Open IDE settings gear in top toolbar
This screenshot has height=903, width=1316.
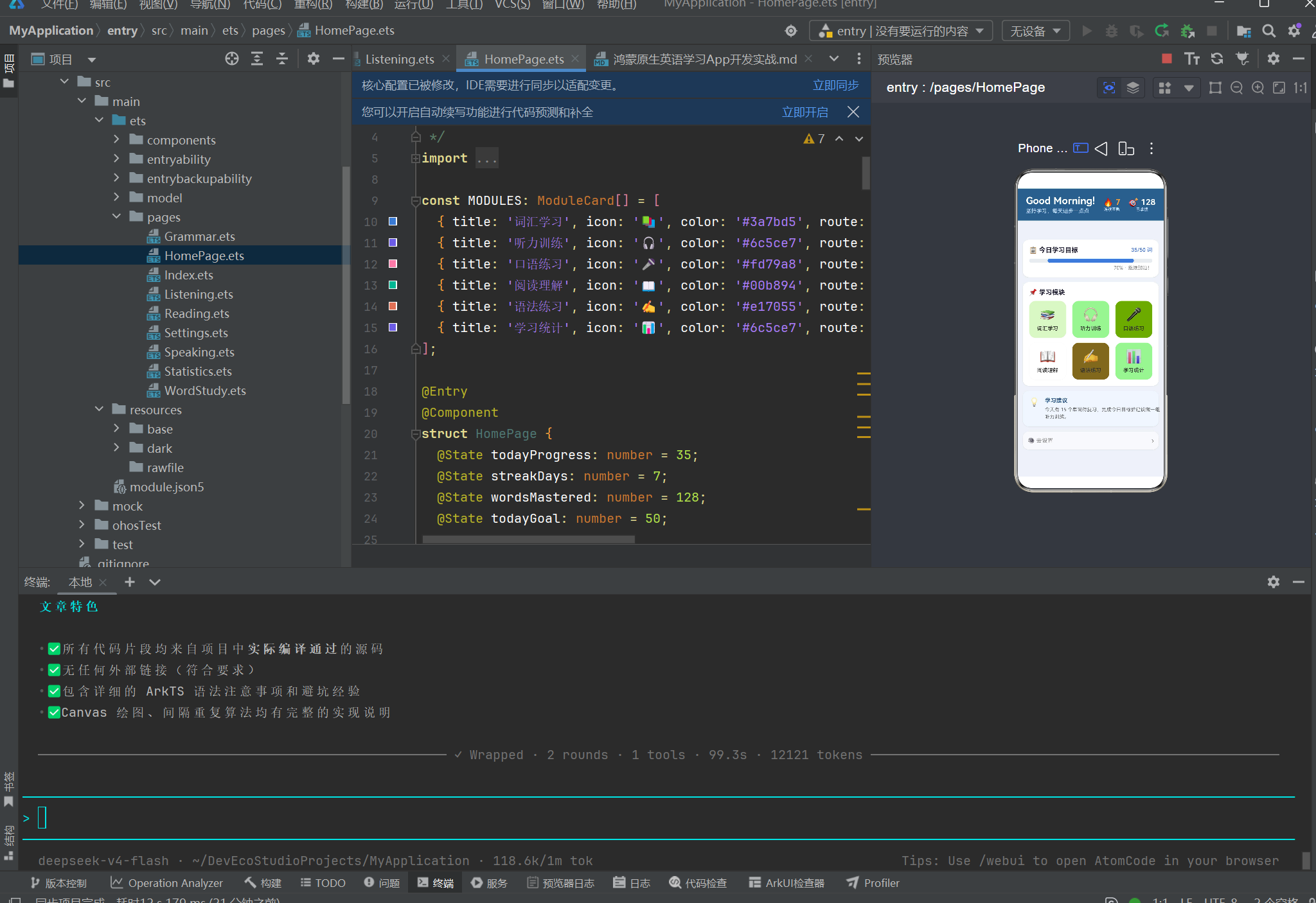(x=1295, y=31)
